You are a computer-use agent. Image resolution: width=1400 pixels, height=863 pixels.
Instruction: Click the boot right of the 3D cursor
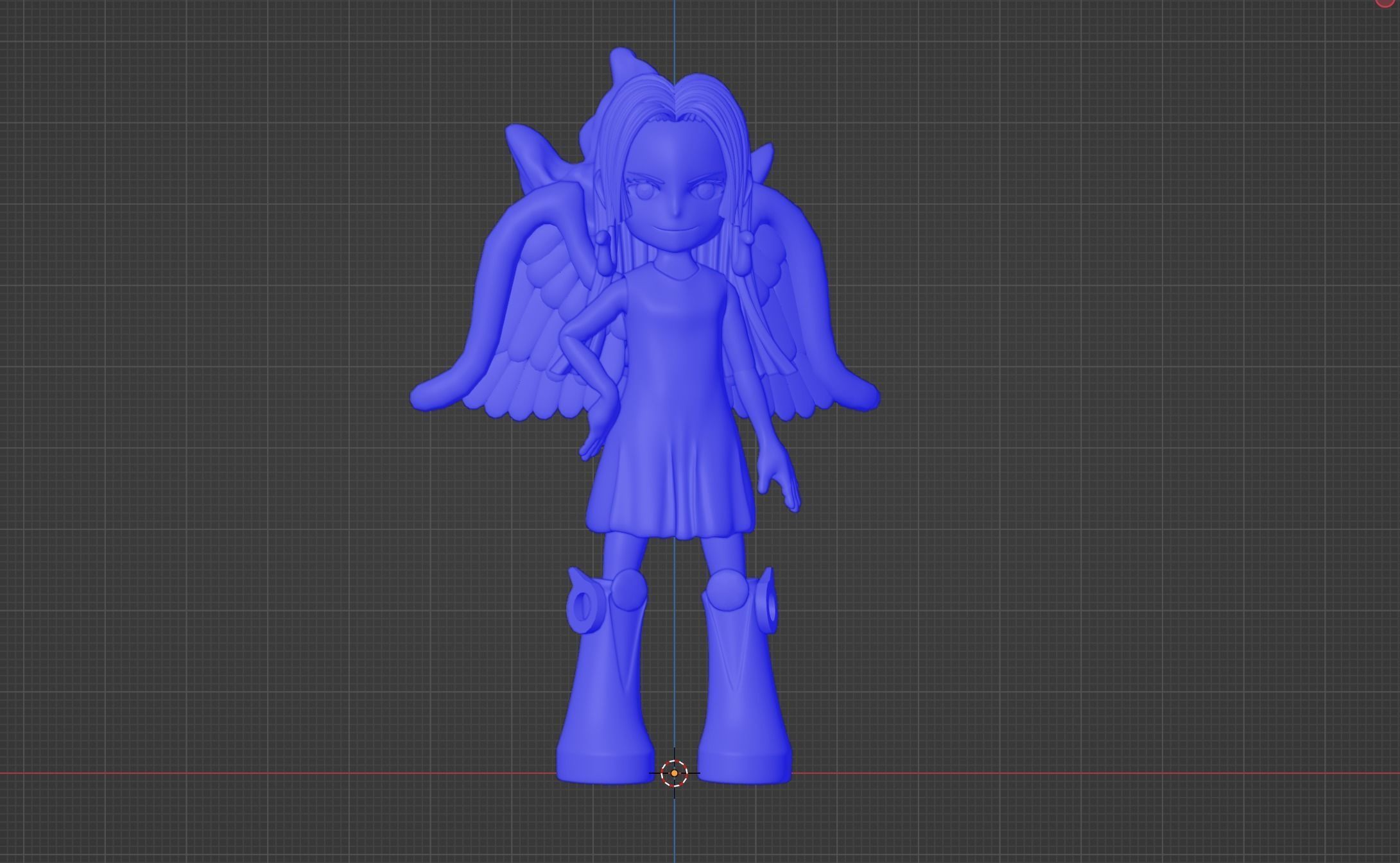tap(745, 706)
